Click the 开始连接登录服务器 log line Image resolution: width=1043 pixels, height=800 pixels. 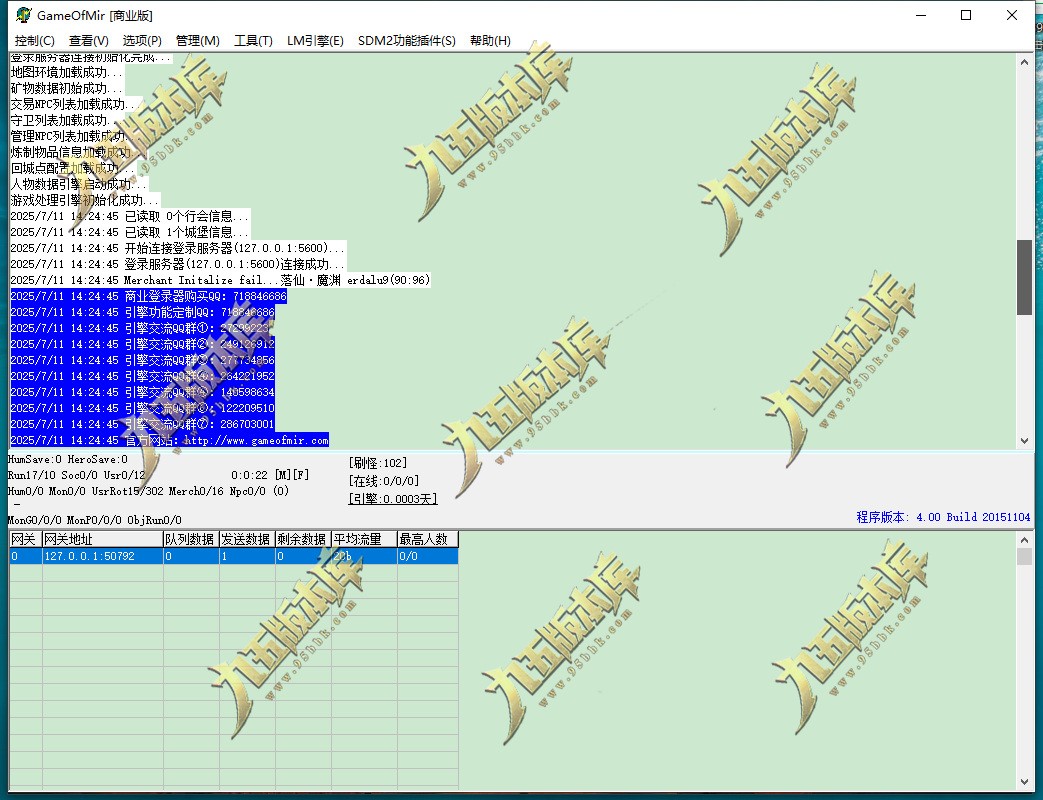pos(178,249)
